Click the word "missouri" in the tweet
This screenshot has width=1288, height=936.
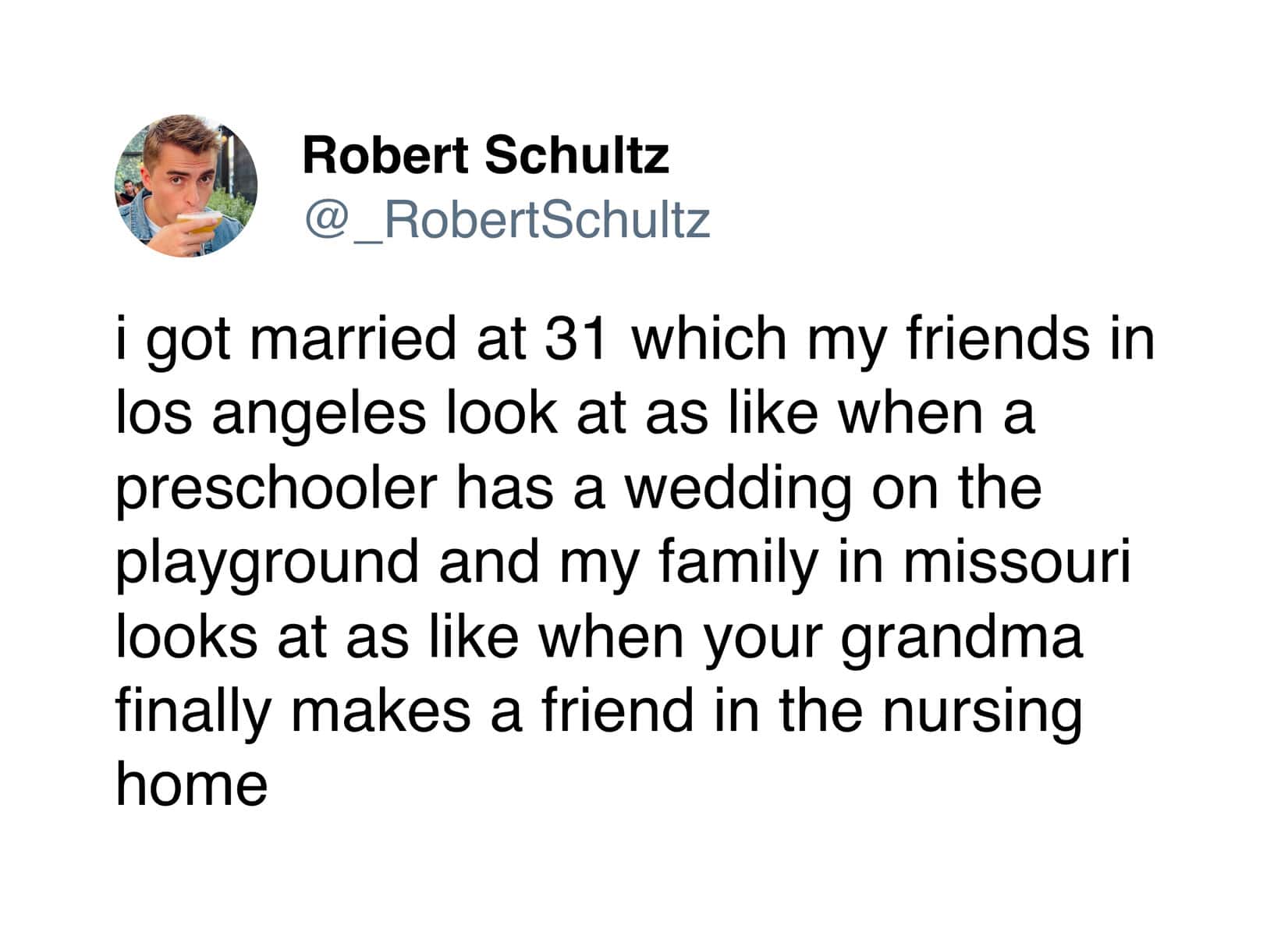[1016, 562]
